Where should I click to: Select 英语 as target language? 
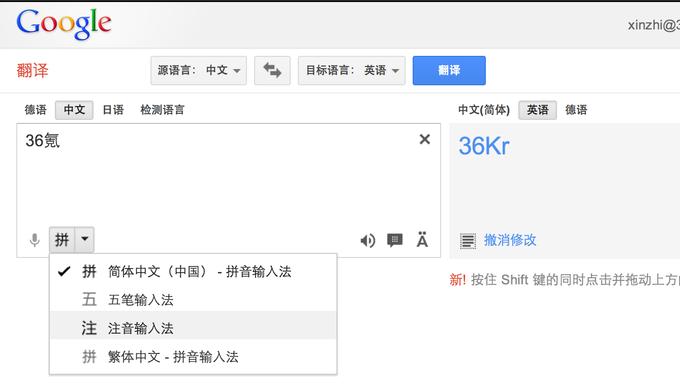pyautogui.click(x=537, y=110)
